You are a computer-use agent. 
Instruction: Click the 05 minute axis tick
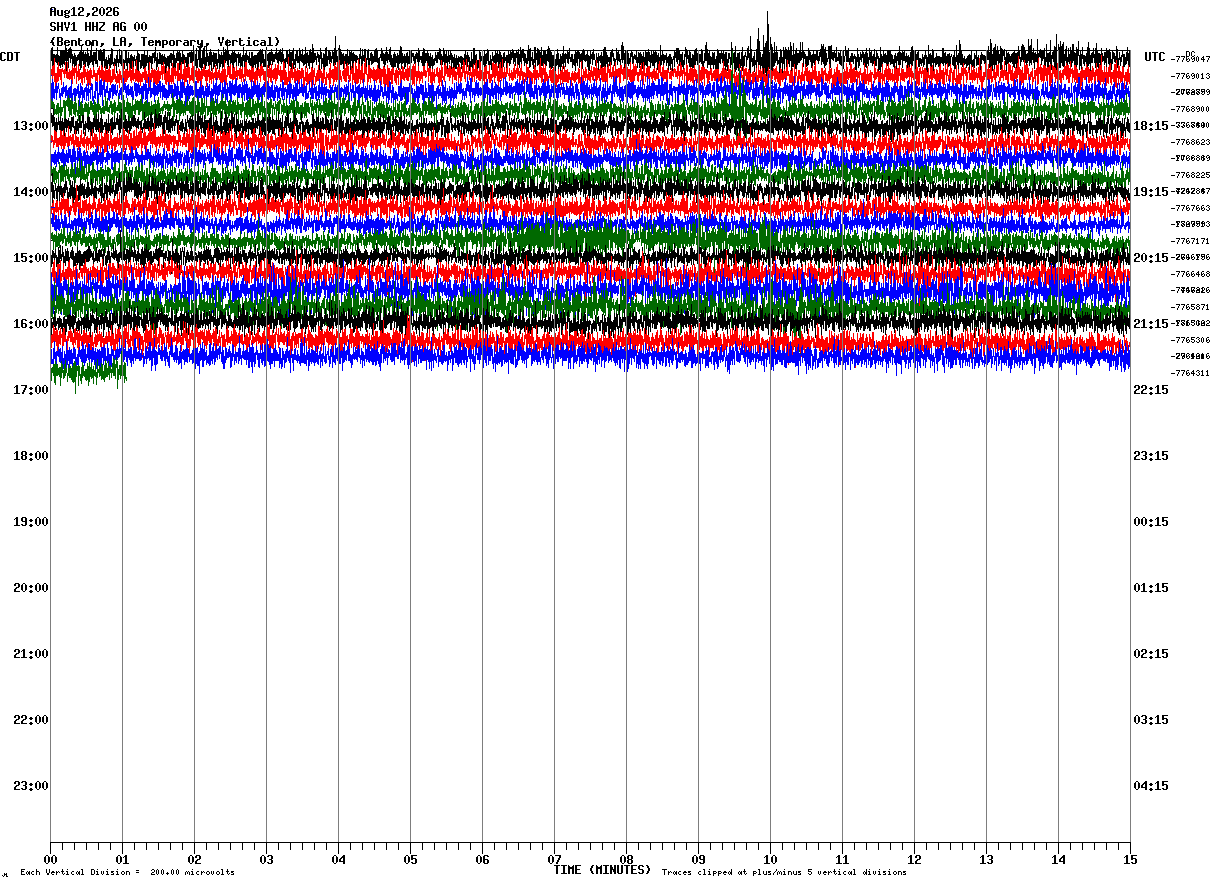[x=410, y=859]
